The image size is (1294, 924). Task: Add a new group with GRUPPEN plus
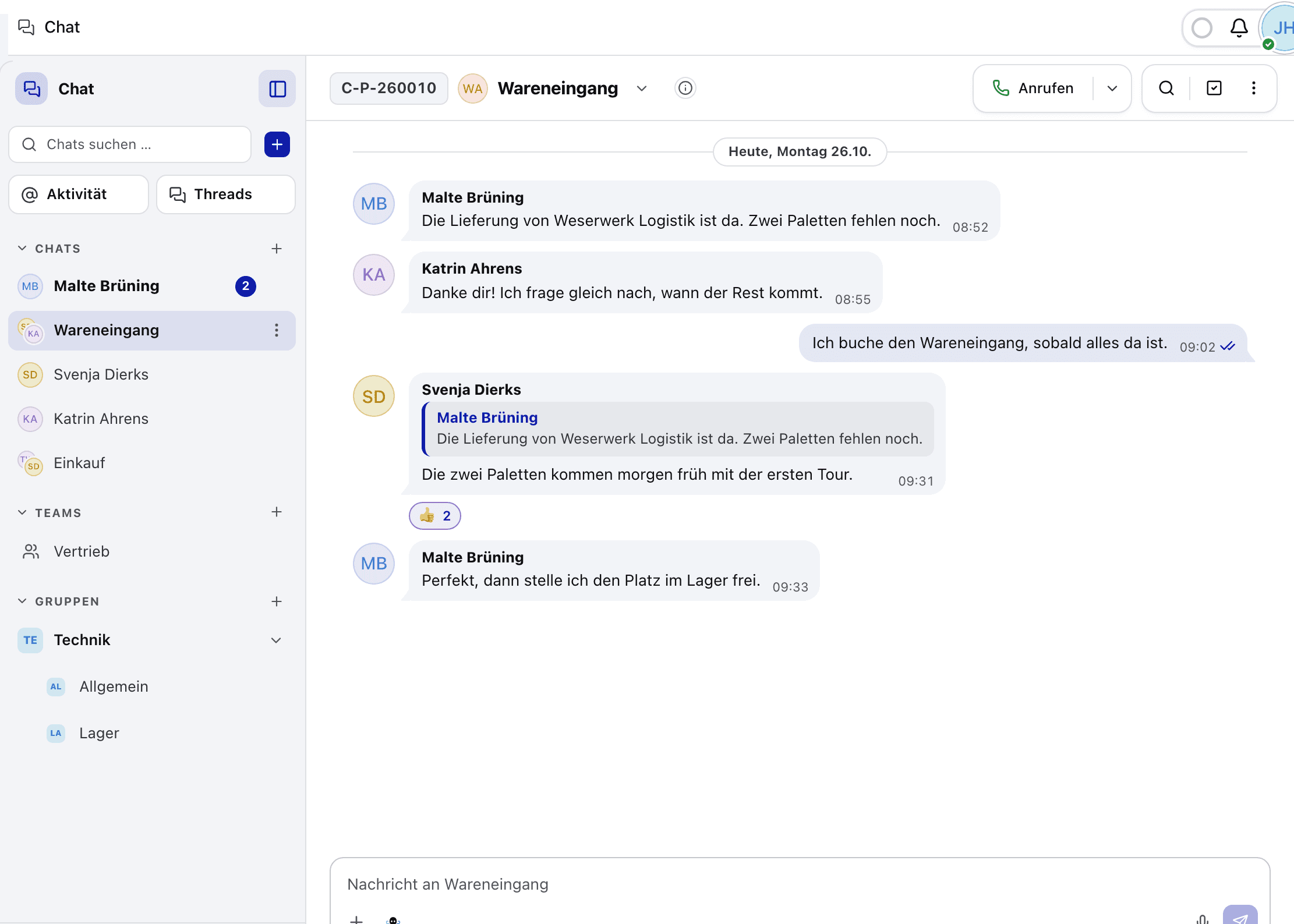click(x=277, y=601)
